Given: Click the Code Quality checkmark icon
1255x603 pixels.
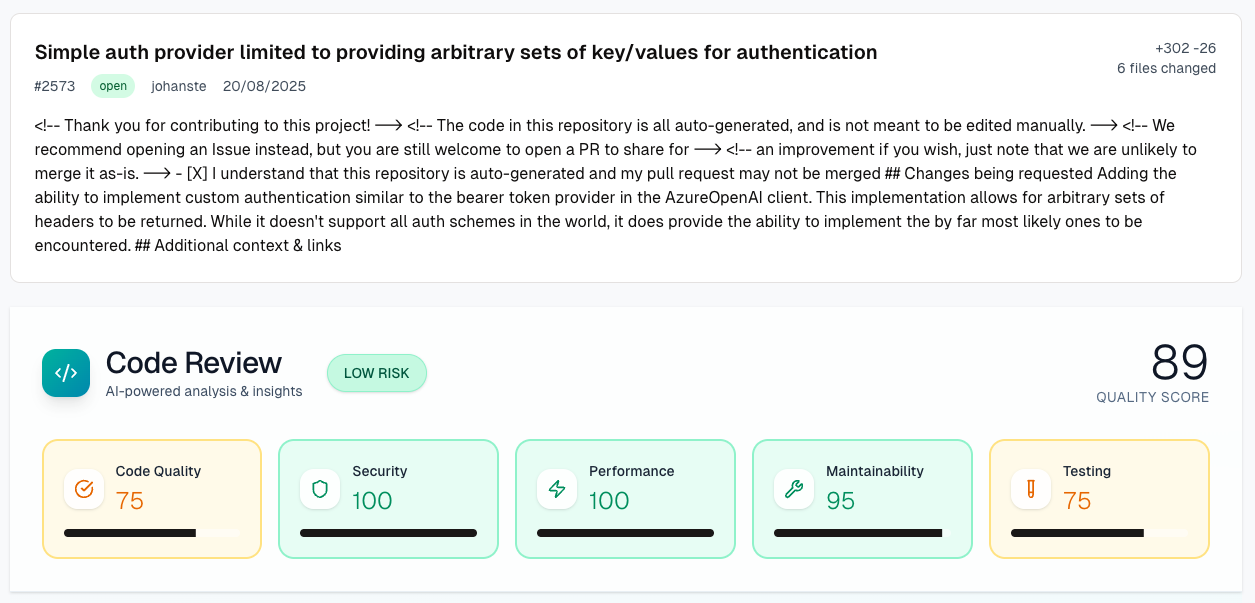Looking at the screenshot, I should (x=84, y=489).
